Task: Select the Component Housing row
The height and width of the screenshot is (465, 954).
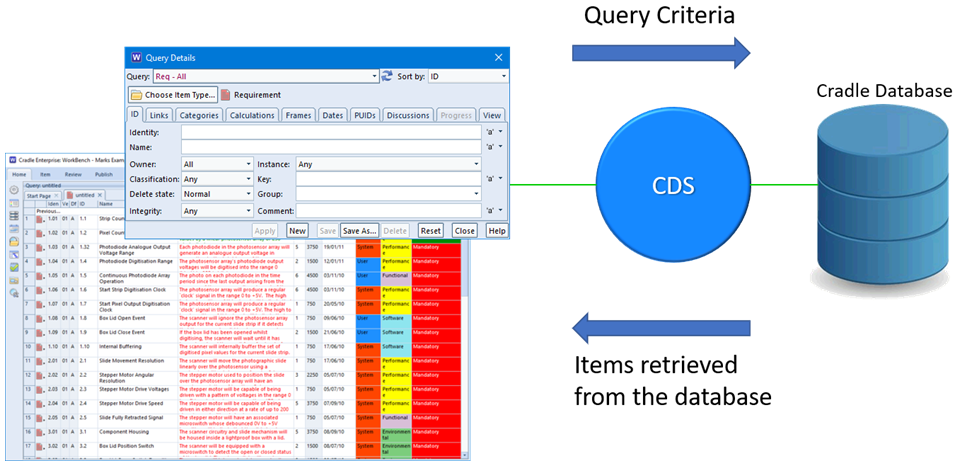Action: 243,435
